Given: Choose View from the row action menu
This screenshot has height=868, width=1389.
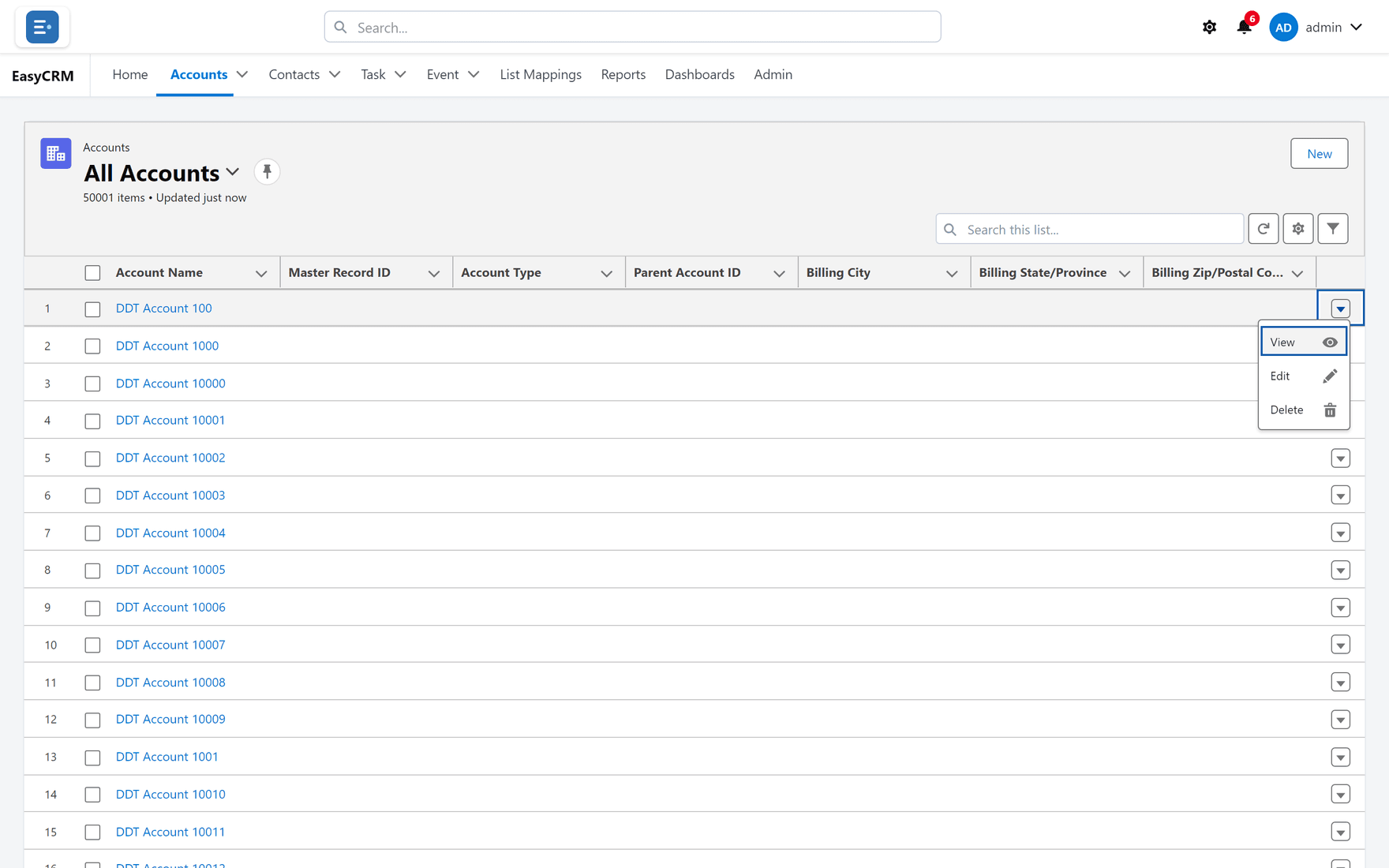Looking at the screenshot, I should click(1303, 342).
